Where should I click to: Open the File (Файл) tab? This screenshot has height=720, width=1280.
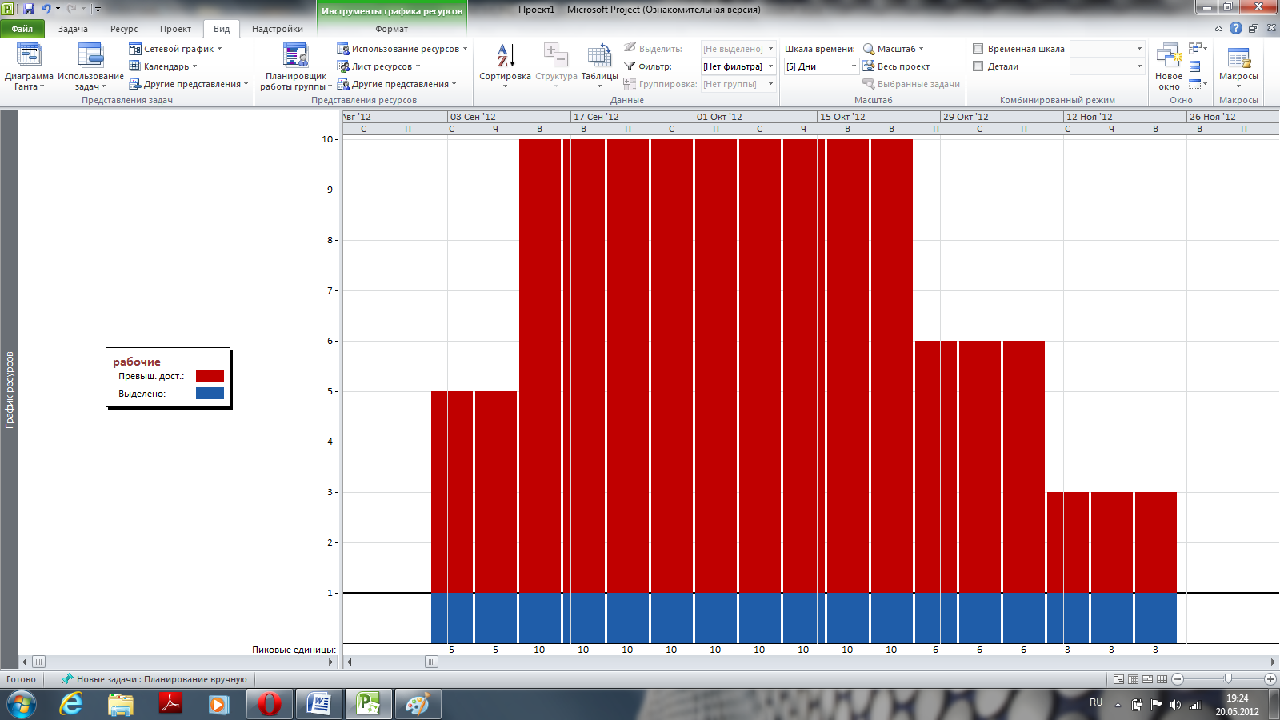(x=22, y=29)
